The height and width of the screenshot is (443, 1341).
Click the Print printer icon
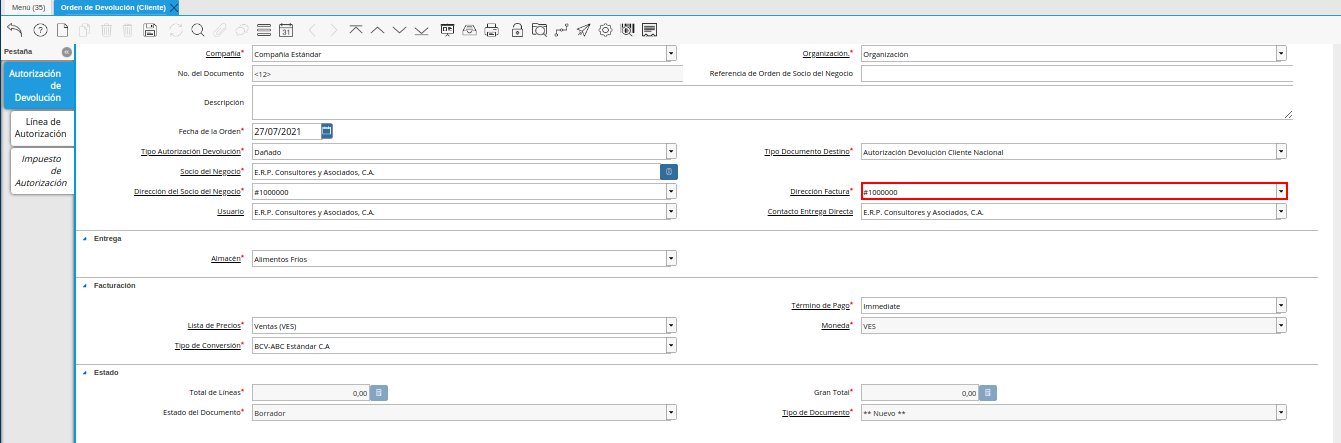[x=491, y=30]
